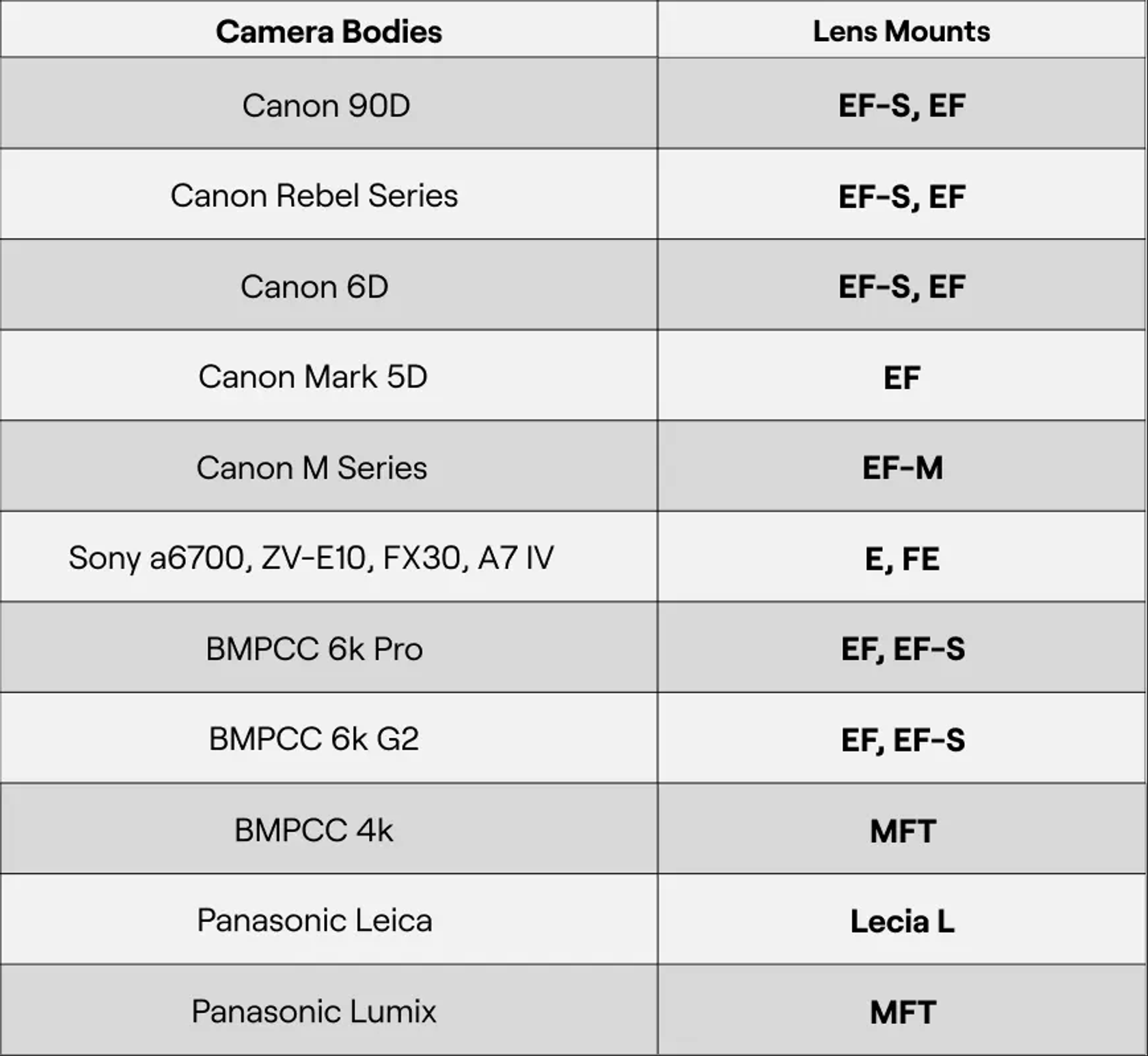Click the Canon 6D table cell

(x=314, y=287)
